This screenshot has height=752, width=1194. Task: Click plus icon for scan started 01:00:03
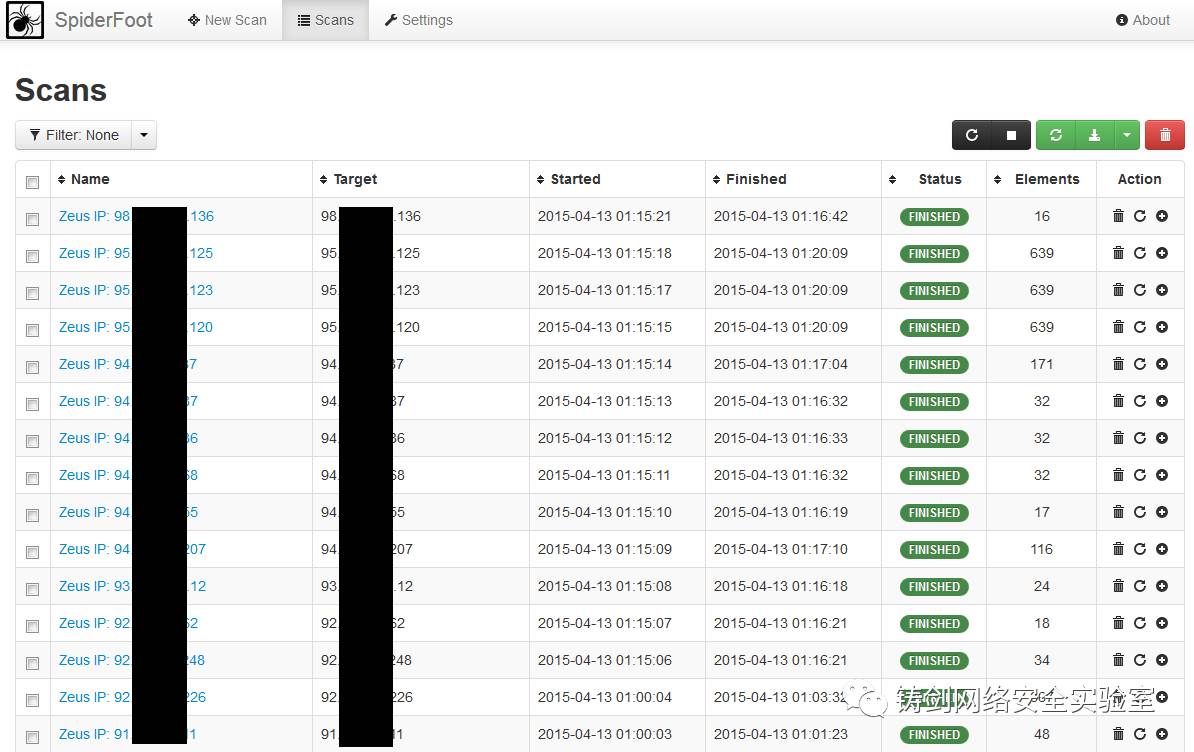1162,734
